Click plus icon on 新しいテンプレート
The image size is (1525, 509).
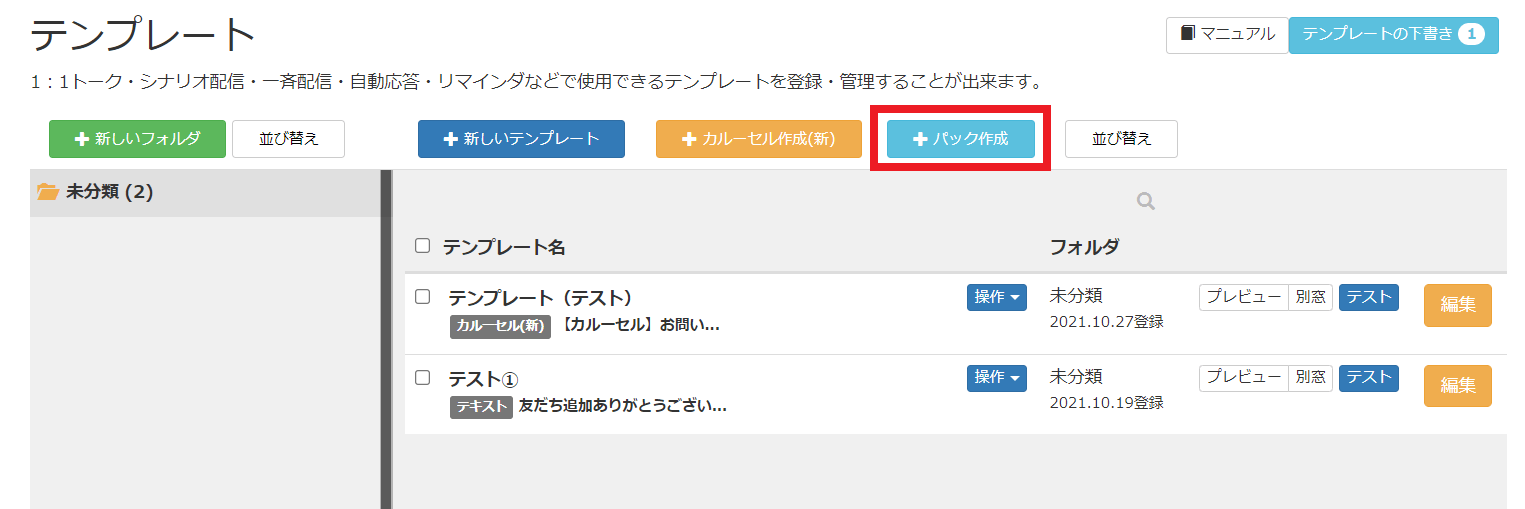[450, 139]
